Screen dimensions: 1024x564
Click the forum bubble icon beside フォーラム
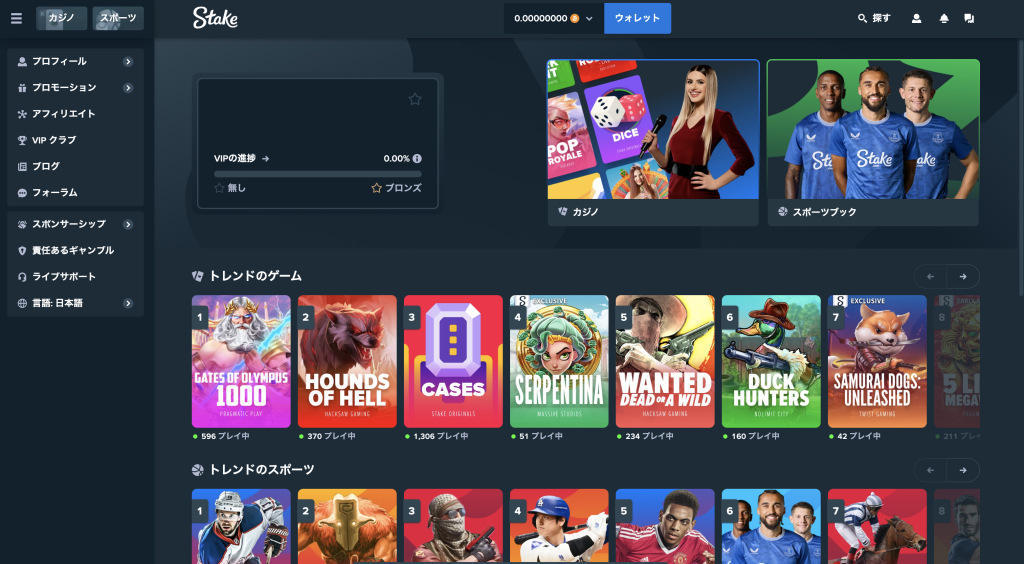coord(22,193)
